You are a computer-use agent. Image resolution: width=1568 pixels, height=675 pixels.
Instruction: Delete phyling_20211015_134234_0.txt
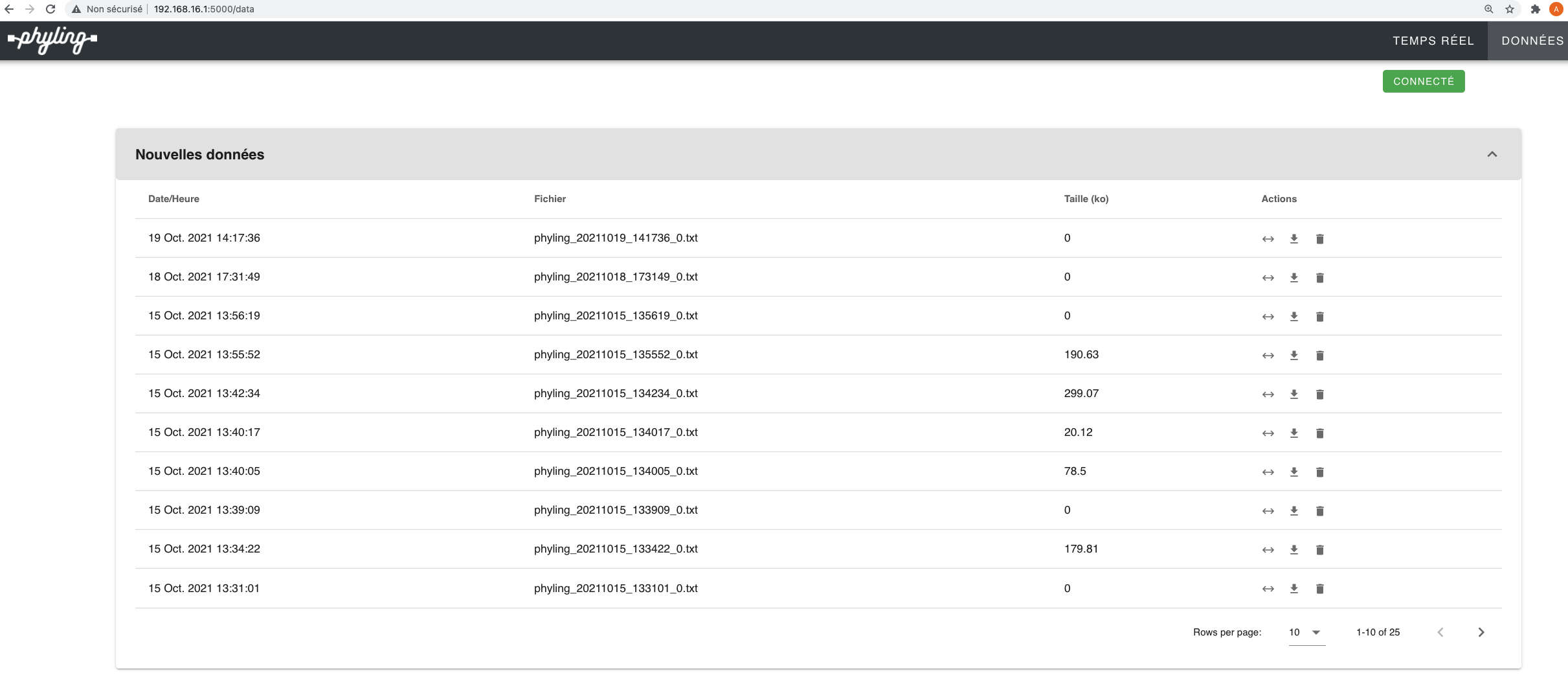tap(1319, 394)
